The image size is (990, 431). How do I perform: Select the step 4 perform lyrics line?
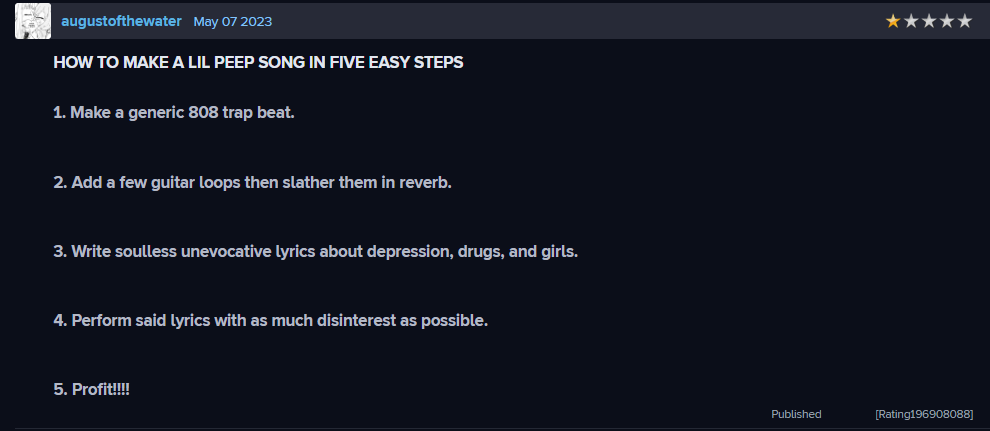tap(271, 321)
